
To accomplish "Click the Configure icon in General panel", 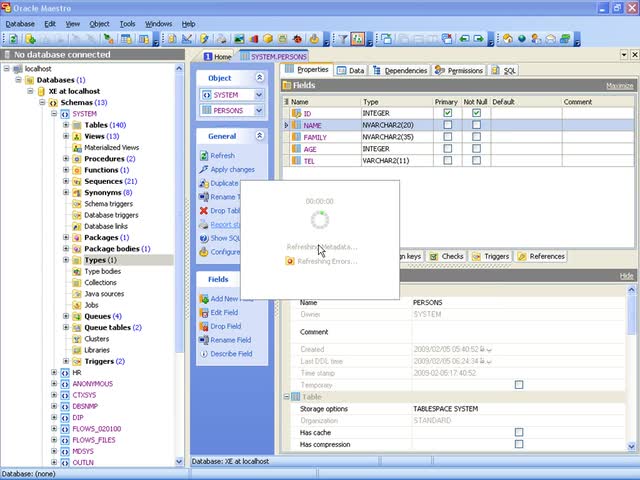I will pyautogui.click(x=204, y=252).
